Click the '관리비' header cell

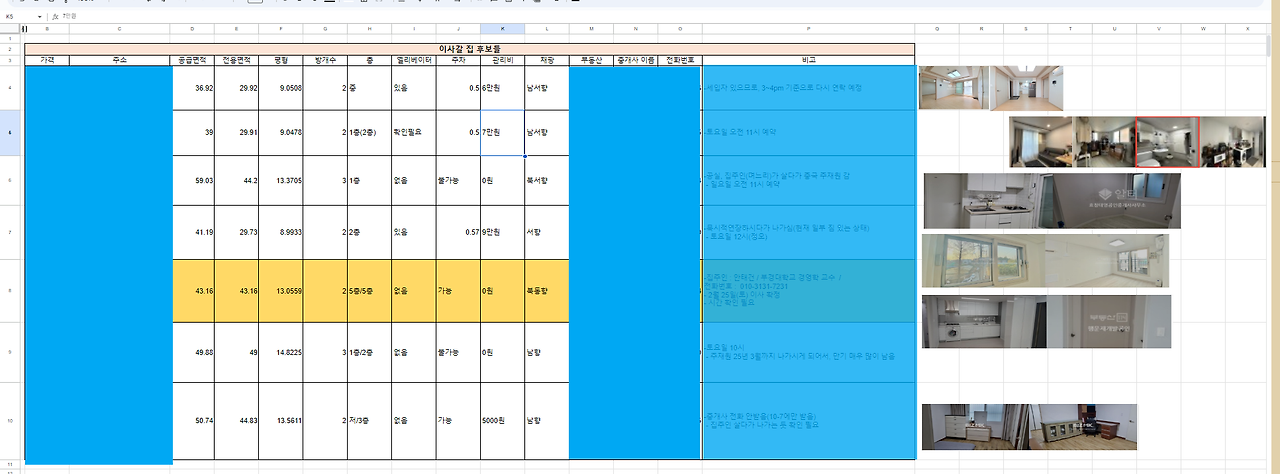502,60
